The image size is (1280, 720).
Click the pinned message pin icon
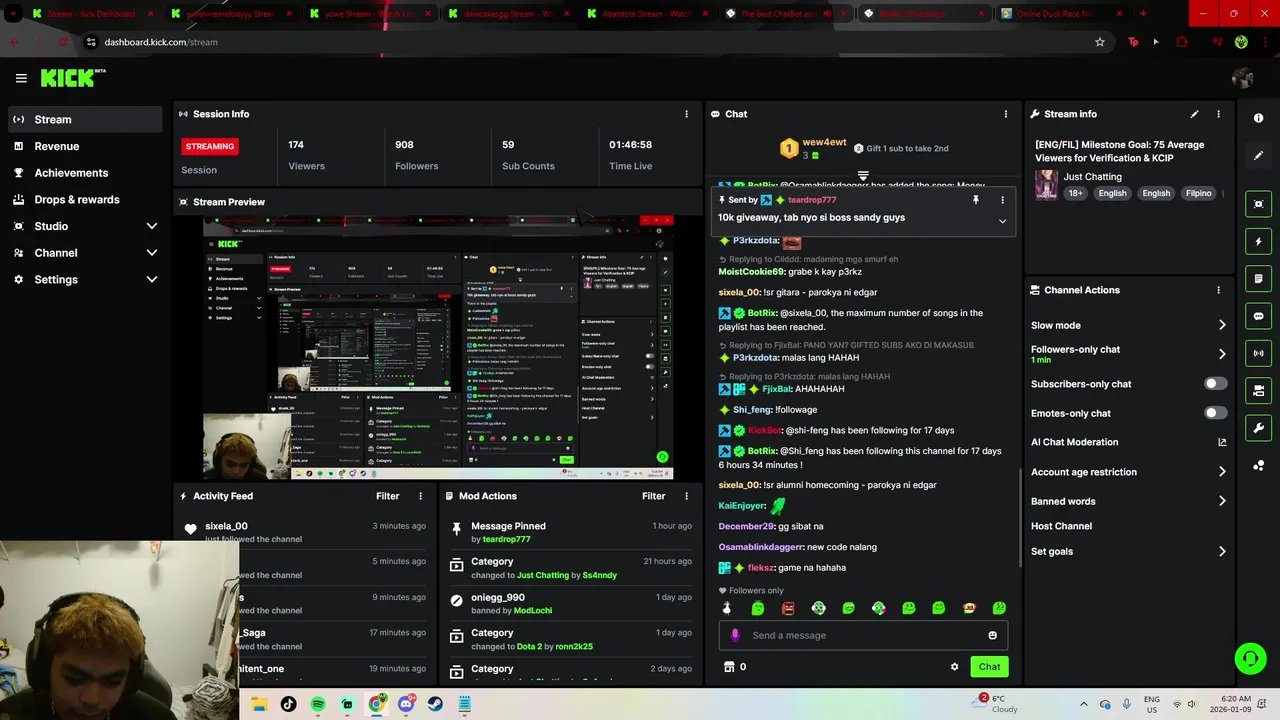pos(975,200)
